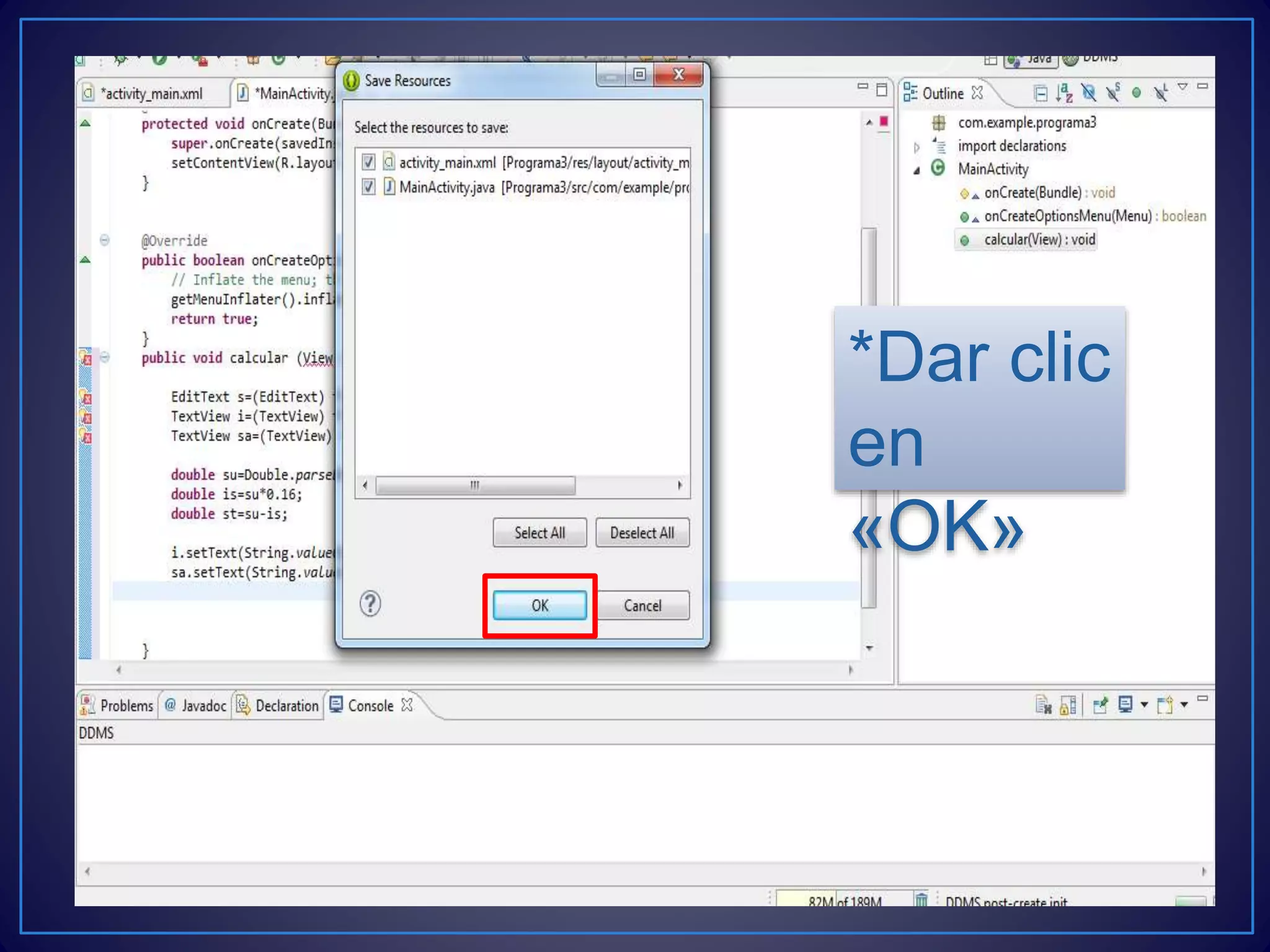1270x952 pixels.
Task: Collapse the MainActivity node in Outline
Action: pyautogui.click(x=917, y=170)
